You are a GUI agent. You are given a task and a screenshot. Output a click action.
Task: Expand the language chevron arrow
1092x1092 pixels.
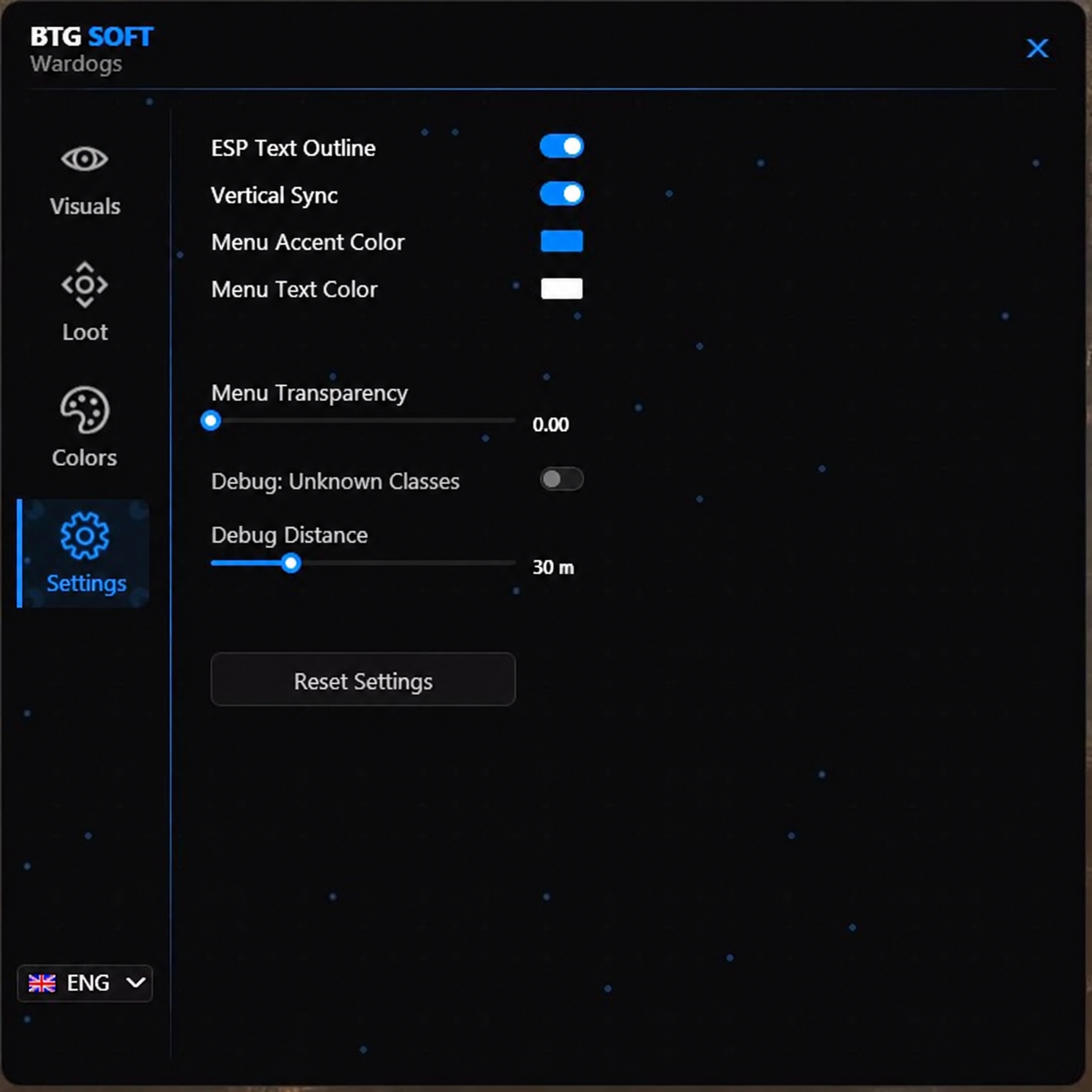tap(136, 983)
